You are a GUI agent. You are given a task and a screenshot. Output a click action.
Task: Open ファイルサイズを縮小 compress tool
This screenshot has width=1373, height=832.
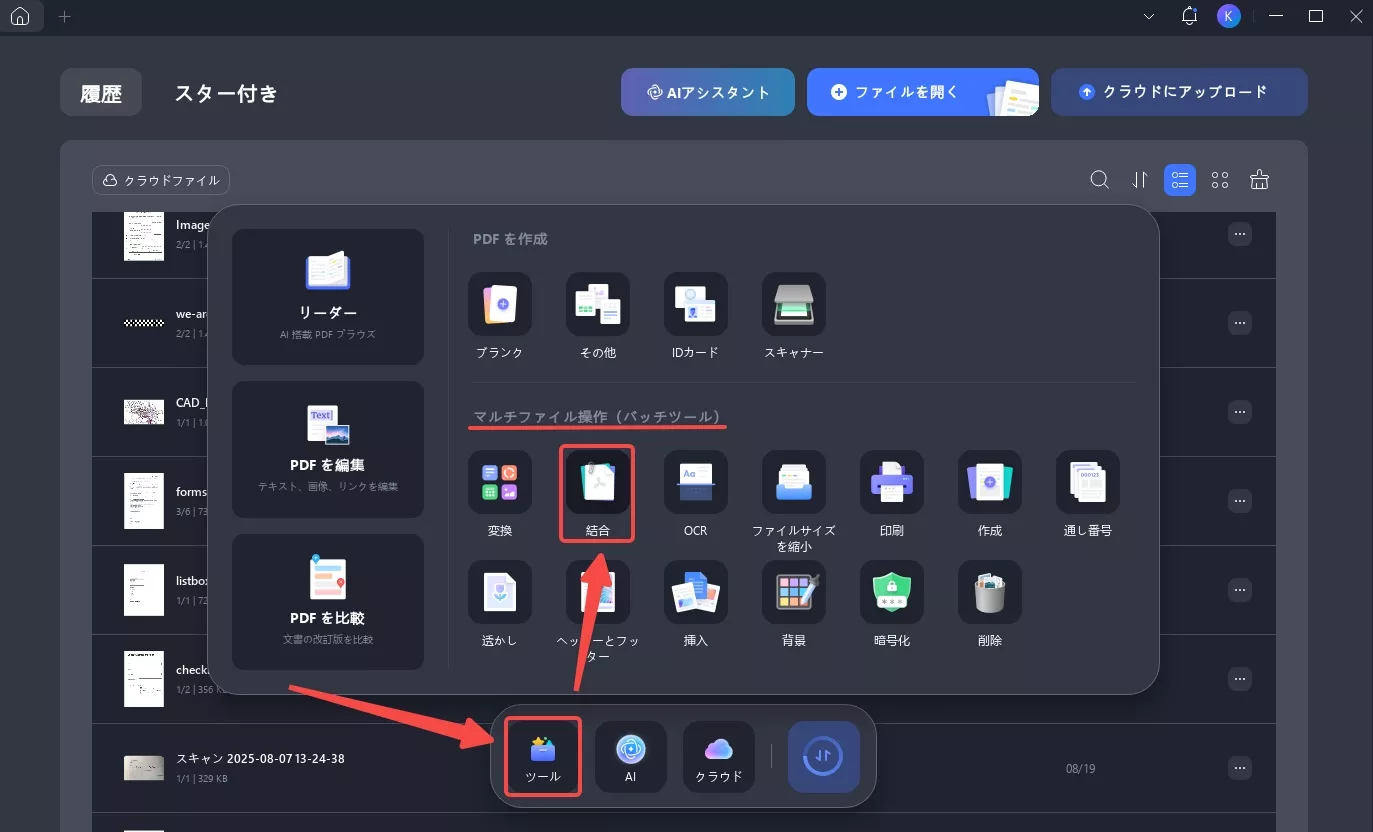[794, 482]
